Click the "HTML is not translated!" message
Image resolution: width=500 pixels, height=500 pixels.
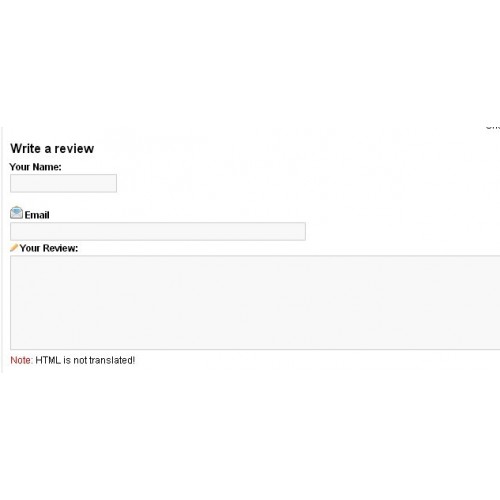85,360
